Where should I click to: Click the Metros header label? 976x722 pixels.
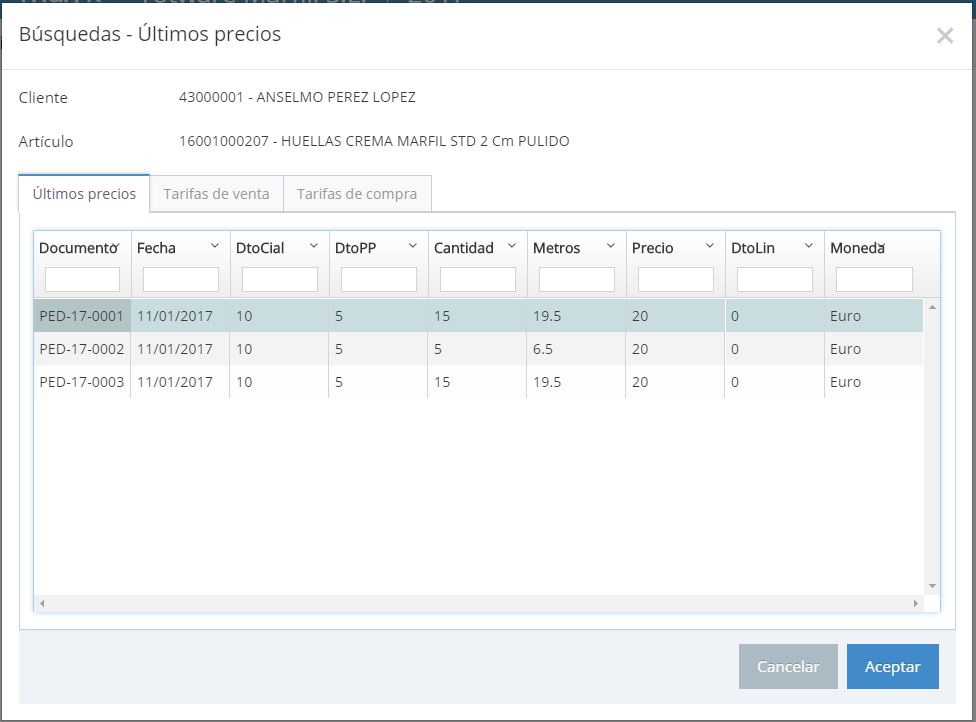coord(556,248)
